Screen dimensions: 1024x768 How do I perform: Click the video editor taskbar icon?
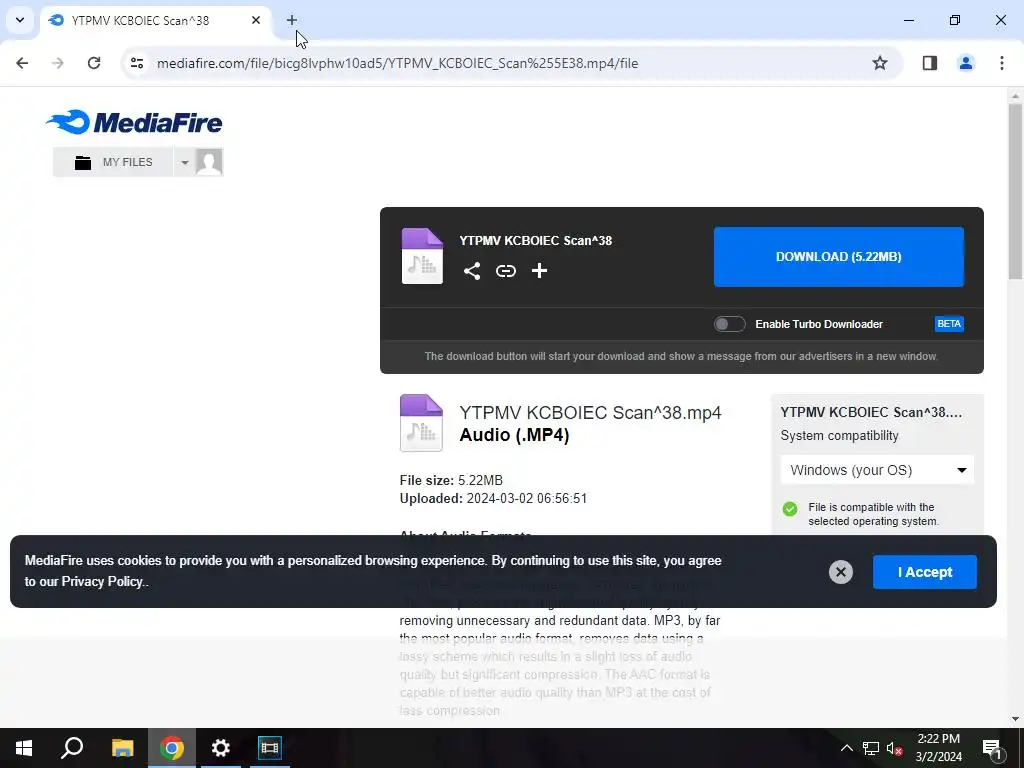(270, 748)
